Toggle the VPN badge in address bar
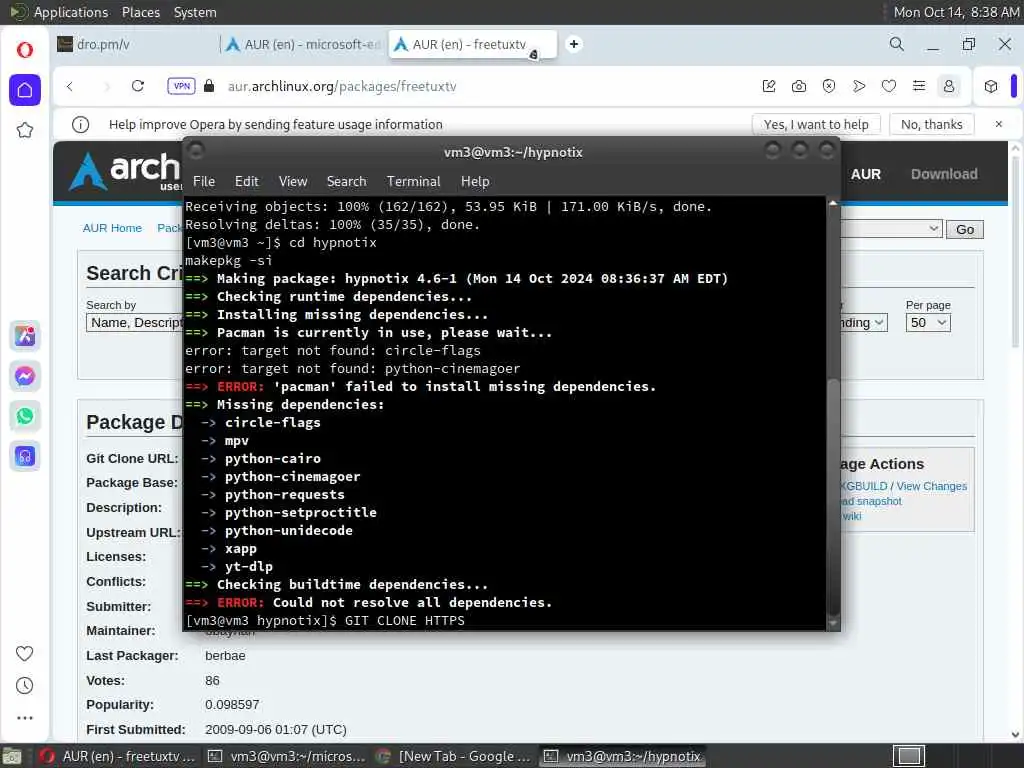 point(182,86)
